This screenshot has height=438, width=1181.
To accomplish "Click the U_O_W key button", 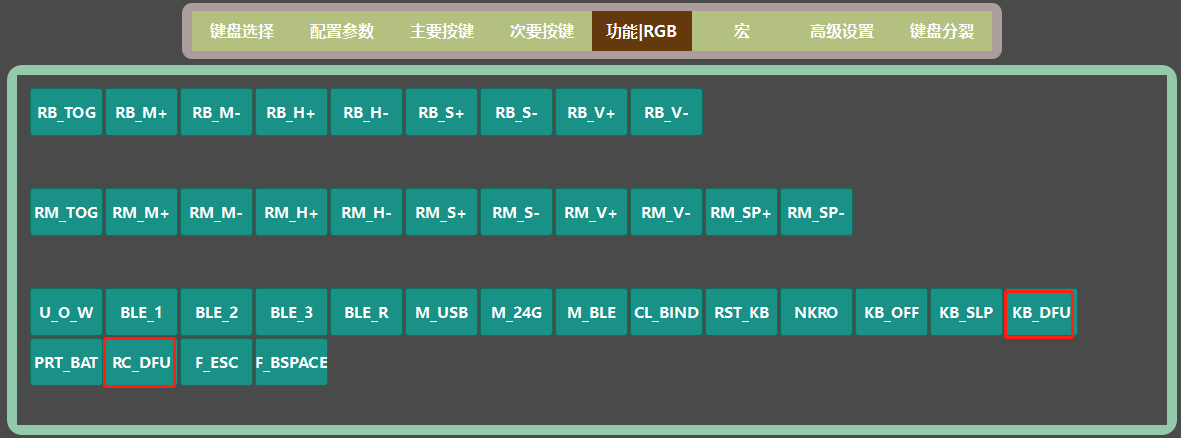I will (66, 312).
